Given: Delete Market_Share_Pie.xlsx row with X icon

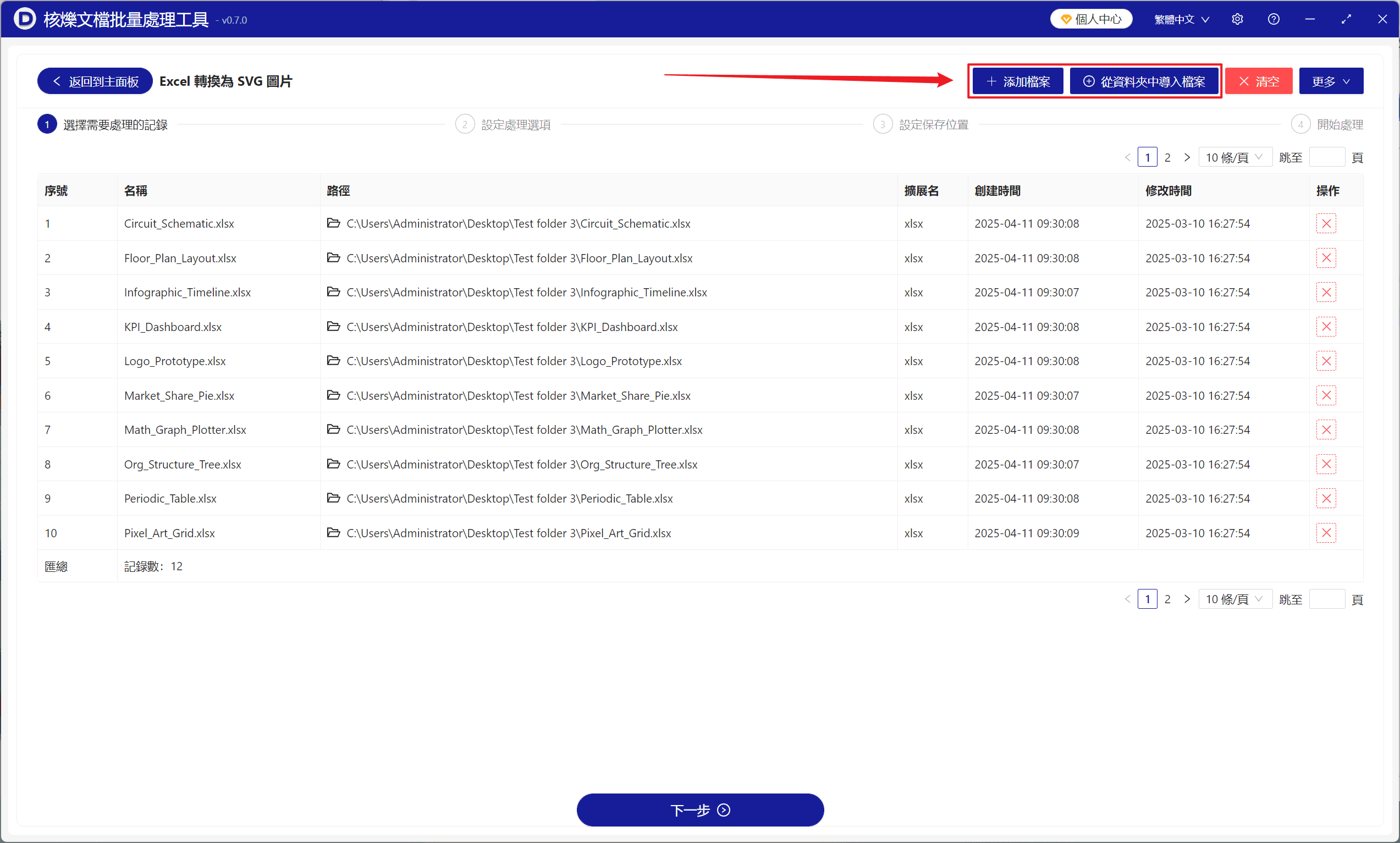Looking at the screenshot, I should pyautogui.click(x=1326, y=396).
